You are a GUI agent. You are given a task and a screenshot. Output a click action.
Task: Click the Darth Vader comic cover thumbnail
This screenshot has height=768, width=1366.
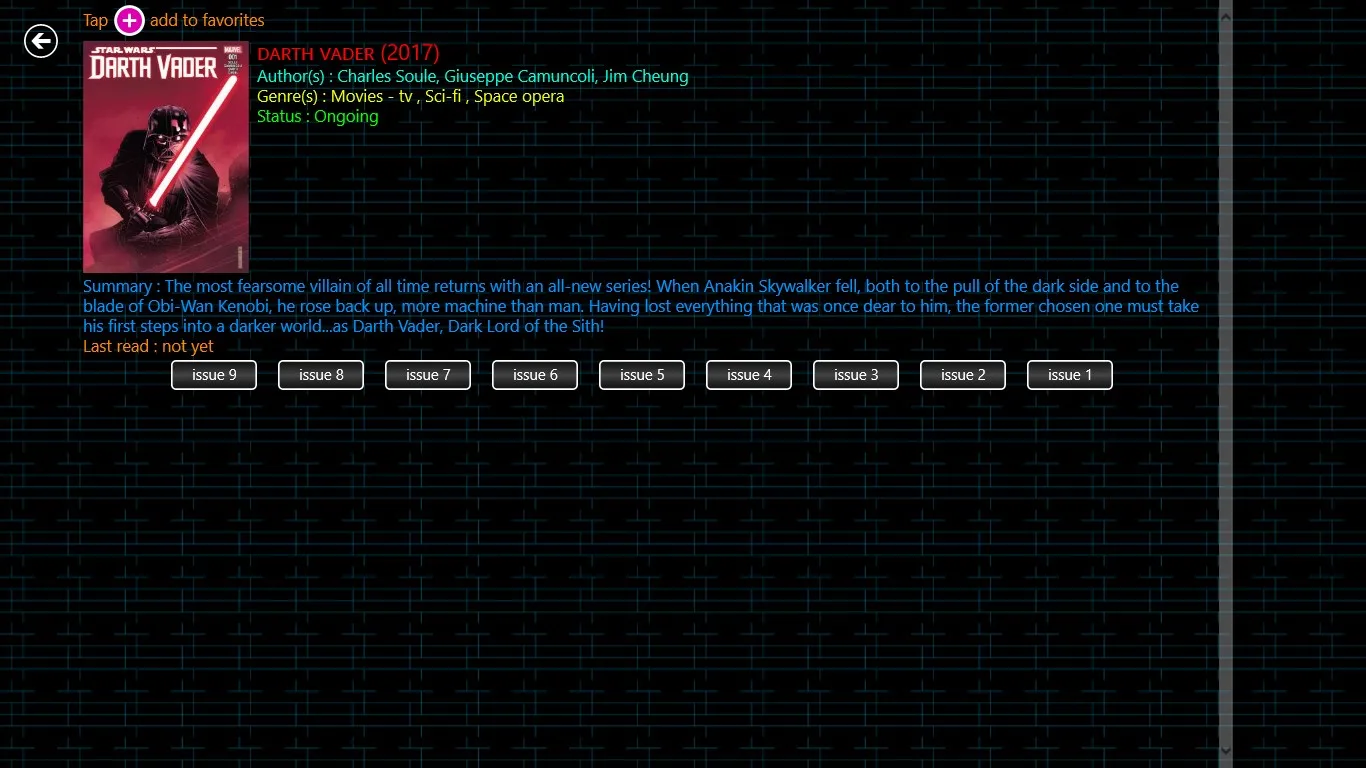click(166, 157)
